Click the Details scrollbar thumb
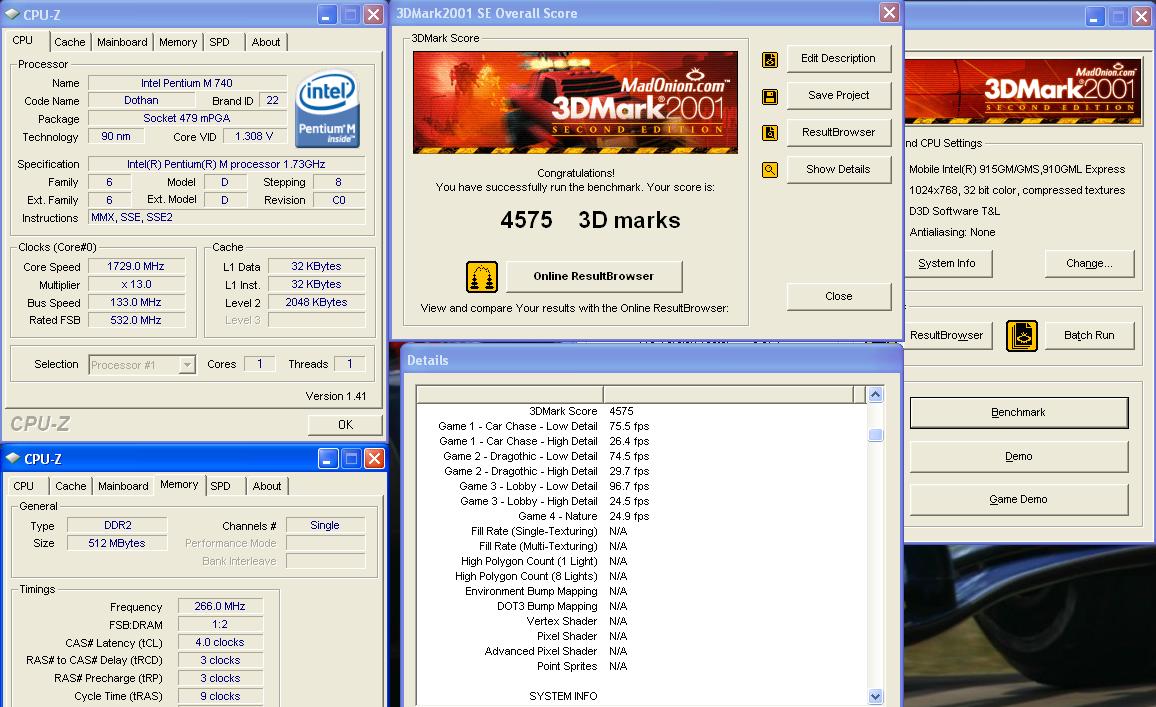This screenshot has height=707, width=1156. pos(875,435)
